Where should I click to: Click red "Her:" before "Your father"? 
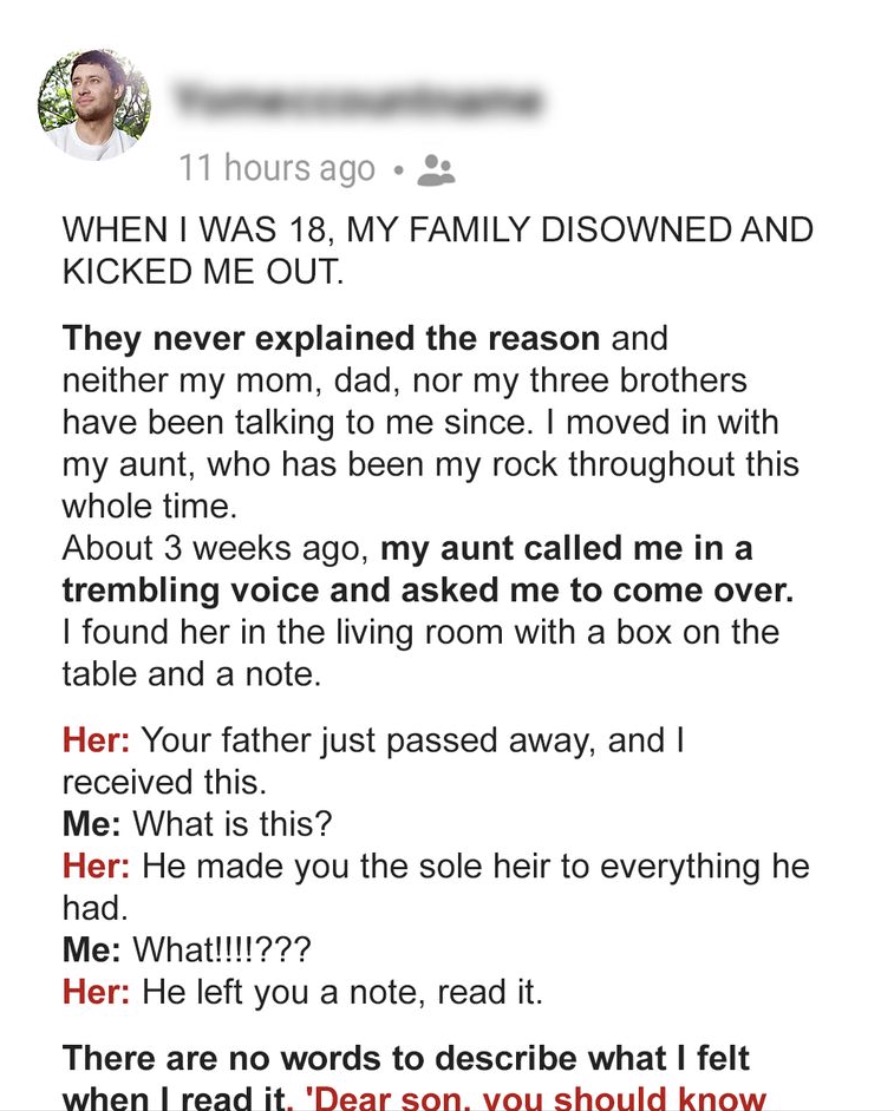pos(96,741)
